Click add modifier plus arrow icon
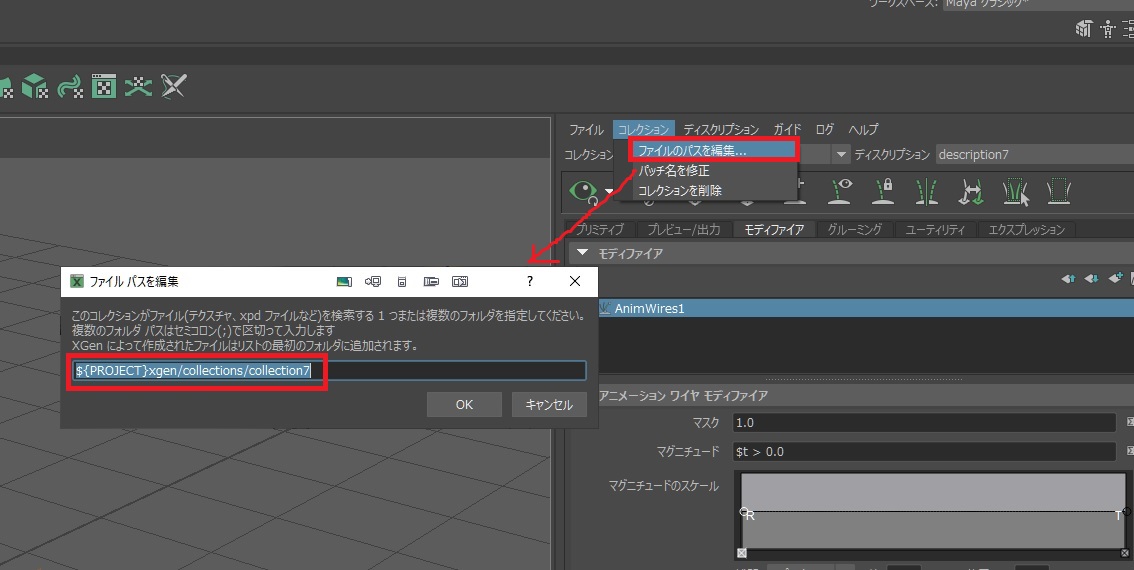The height and width of the screenshot is (570, 1134). [1115, 278]
